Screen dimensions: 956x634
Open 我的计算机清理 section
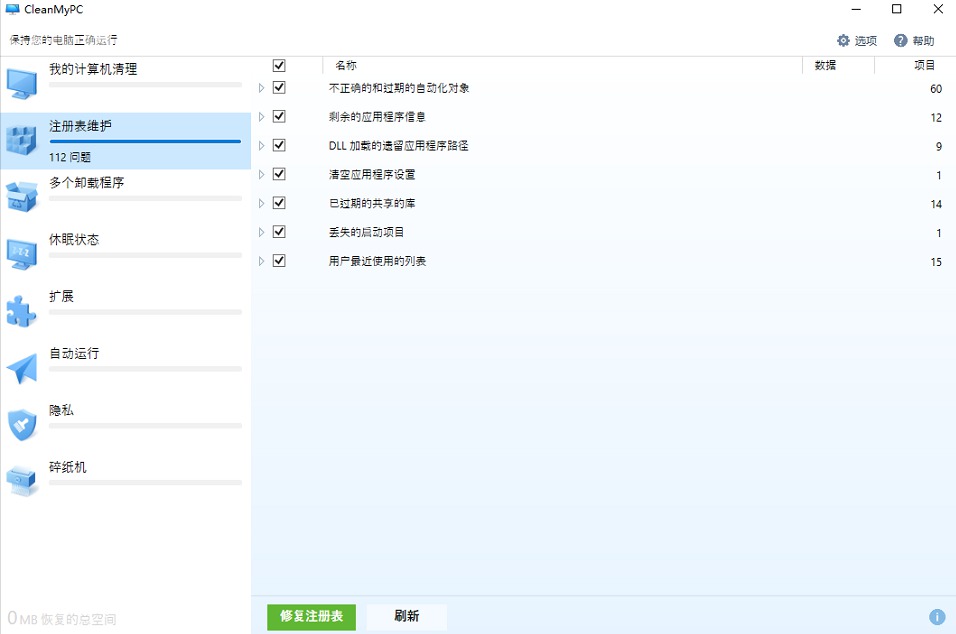tap(126, 84)
